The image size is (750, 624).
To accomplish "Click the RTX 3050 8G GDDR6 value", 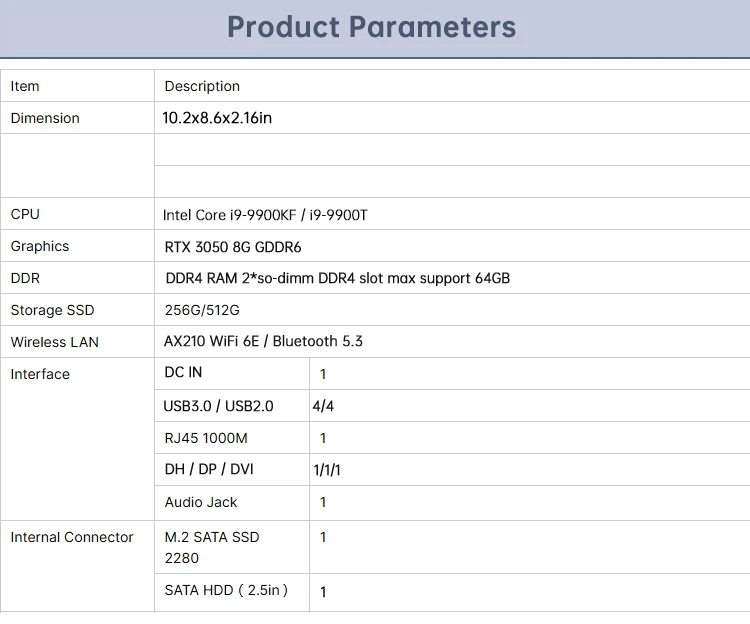I will [233, 247].
